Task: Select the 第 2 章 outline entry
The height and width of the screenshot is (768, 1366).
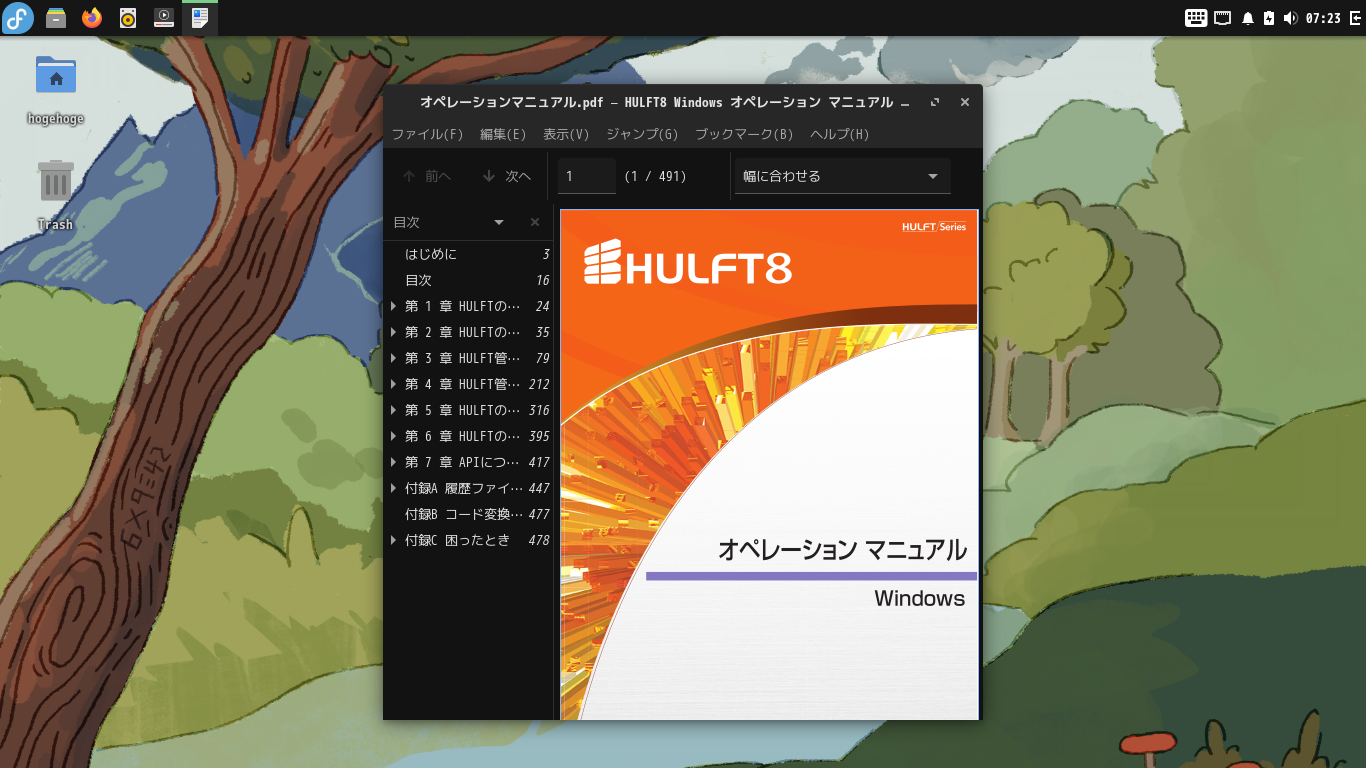Action: 469,332
